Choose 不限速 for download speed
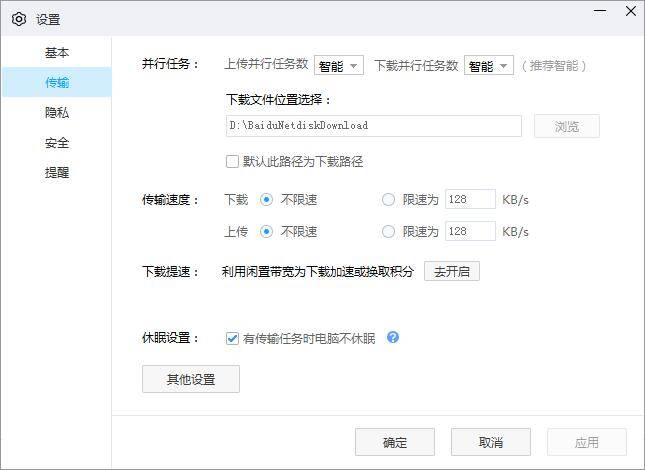 [266, 200]
